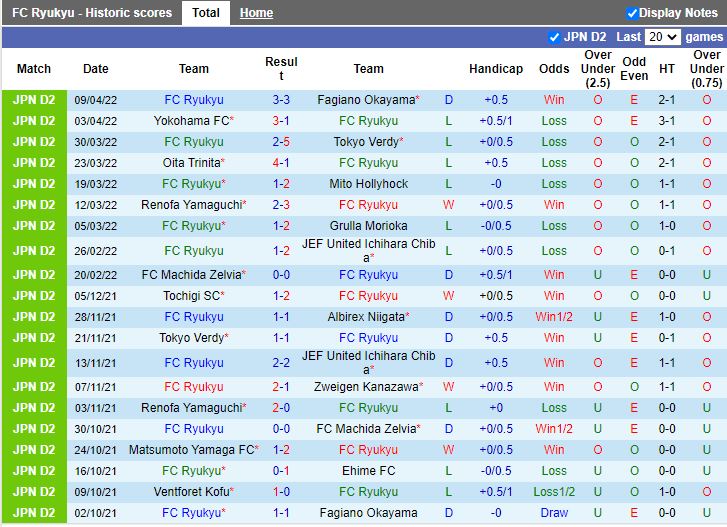Open the 3-3 result link

tap(281, 100)
